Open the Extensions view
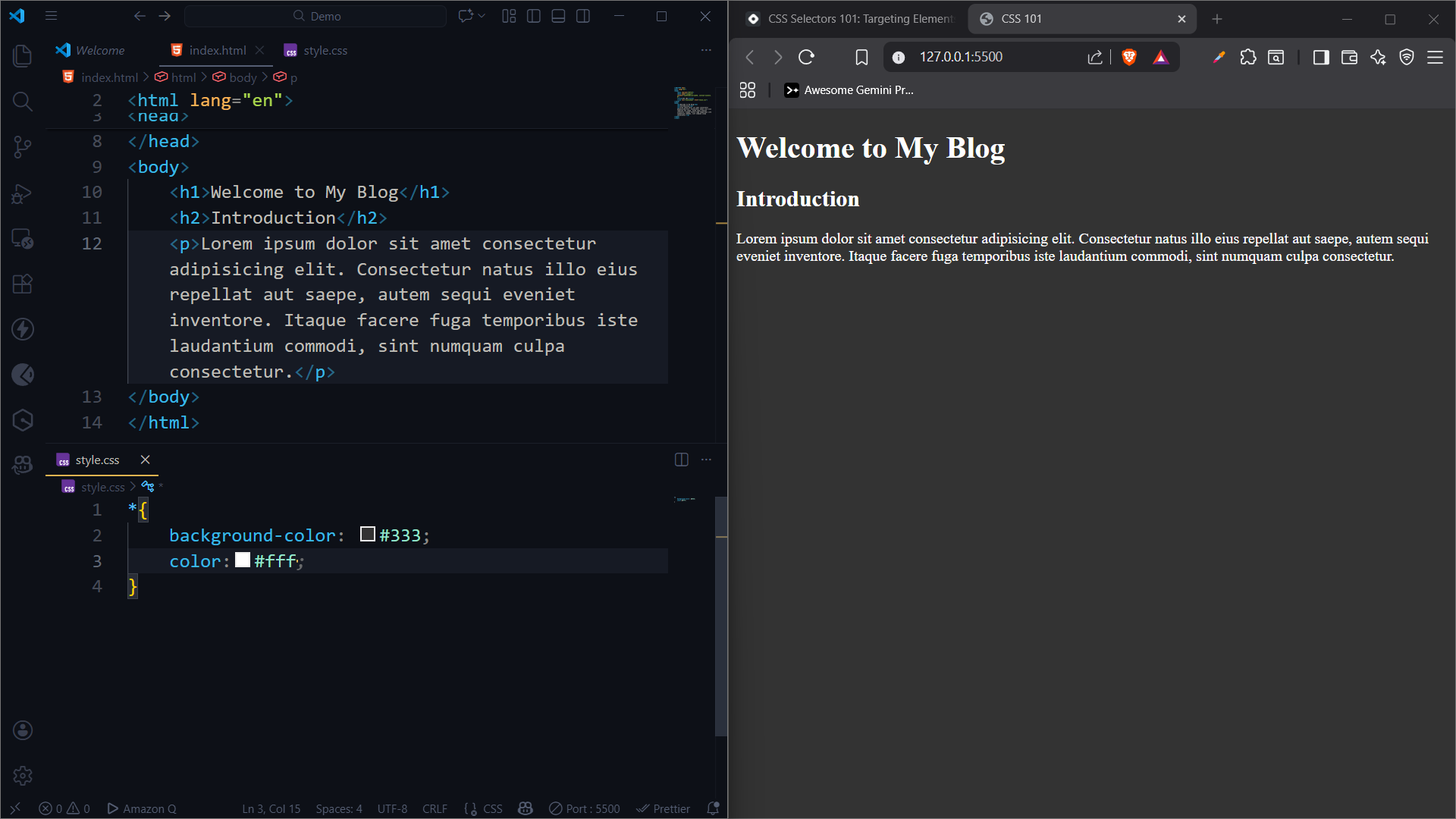1456x819 pixels. [23, 284]
